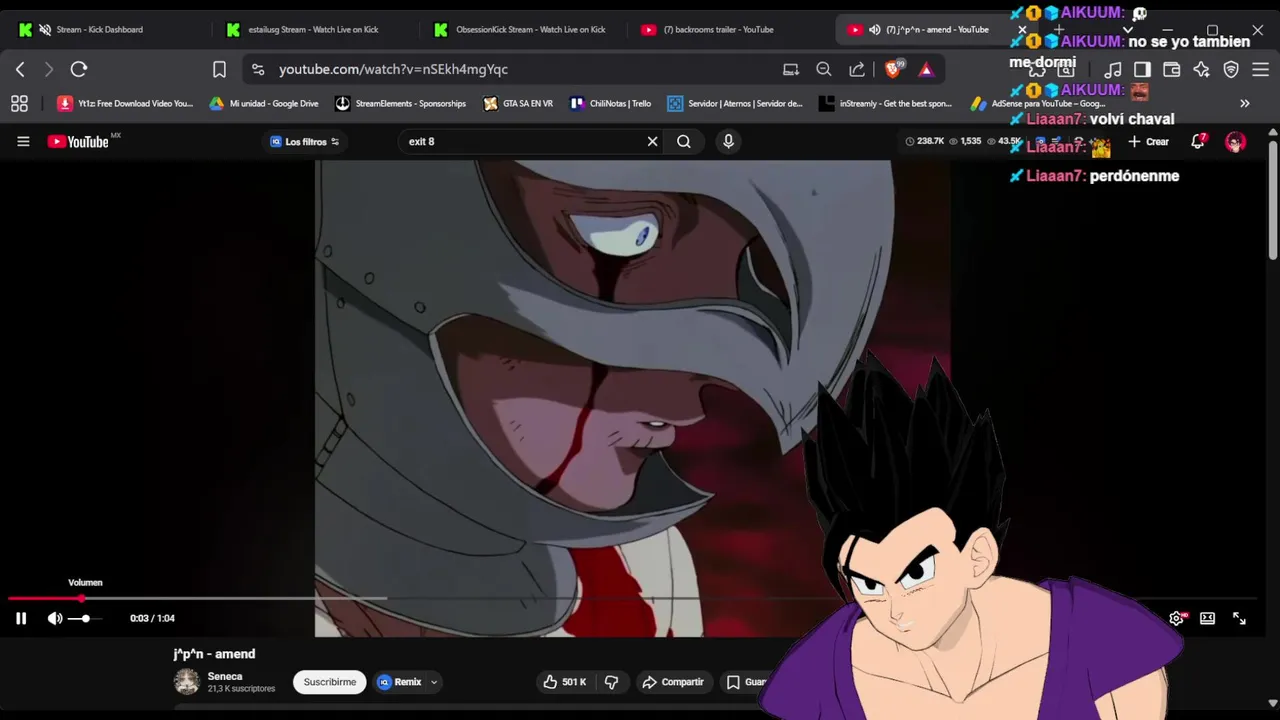Dislike the video thumbs-down
The height and width of the screenshot is (720, 1280).
(x=612, y=682)
